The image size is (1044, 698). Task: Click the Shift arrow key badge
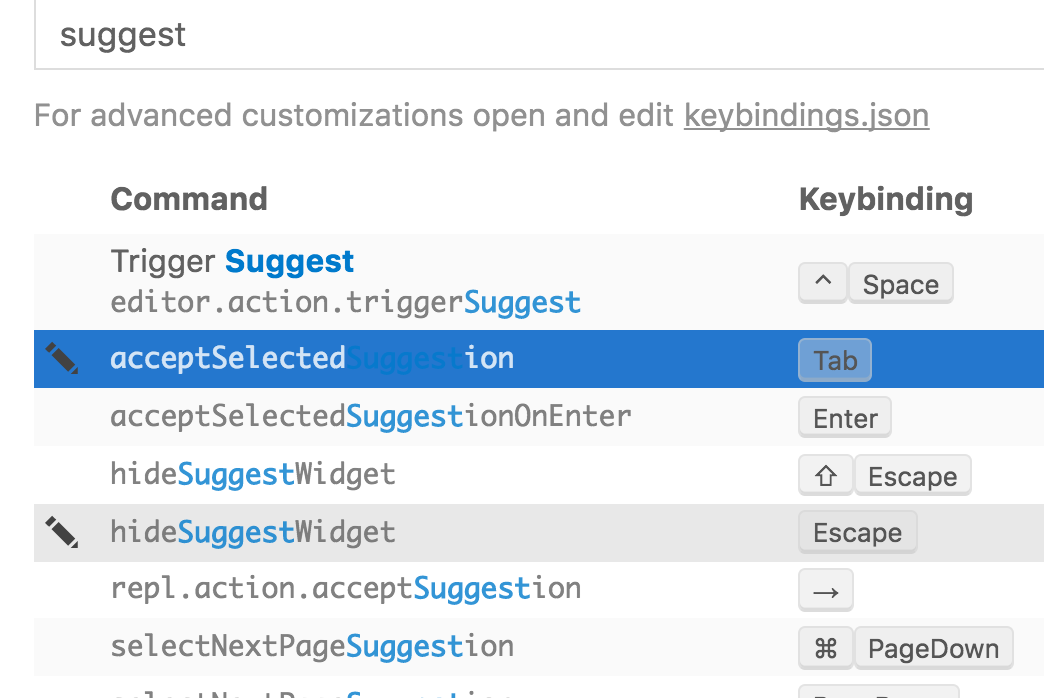click(x=826, y=476)
